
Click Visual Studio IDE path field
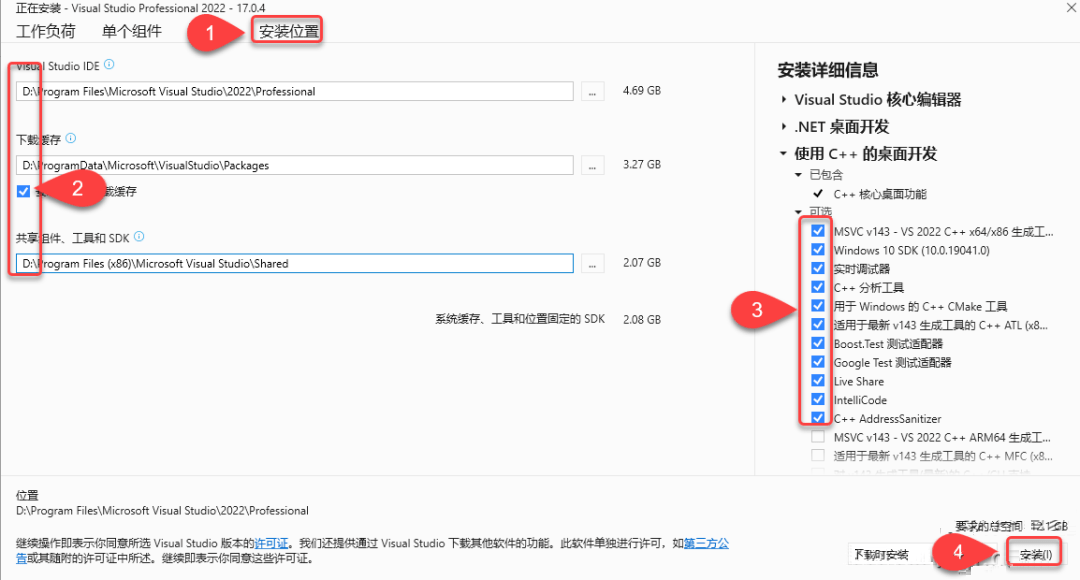(295, 92)
